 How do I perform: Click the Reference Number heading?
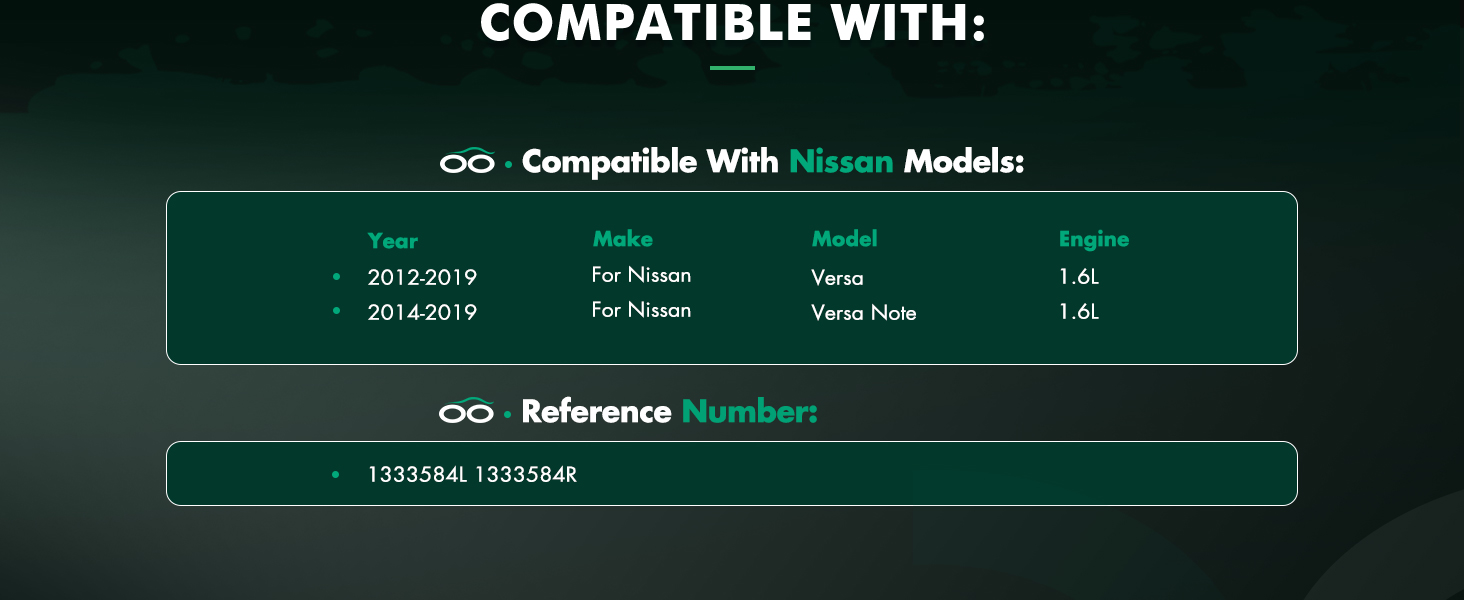669,411
